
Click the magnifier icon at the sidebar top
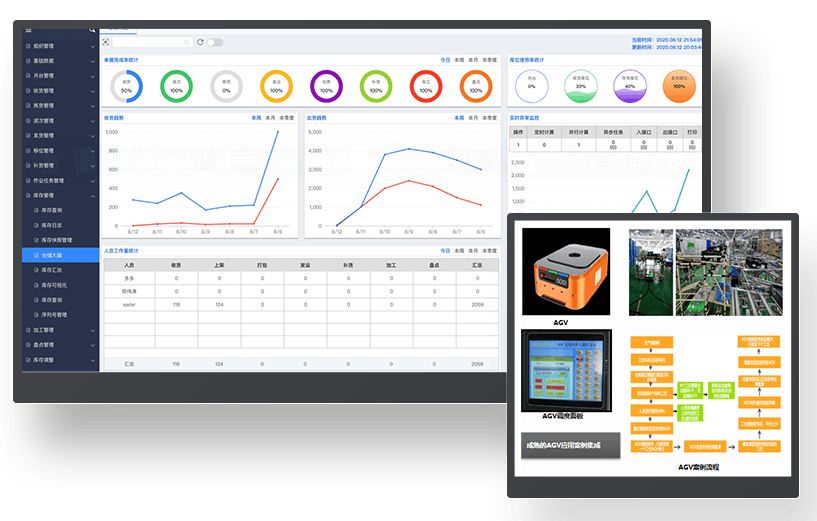[92, 31]
